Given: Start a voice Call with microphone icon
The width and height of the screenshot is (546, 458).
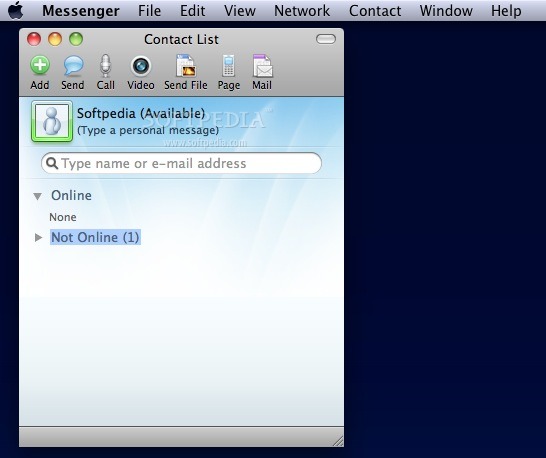Looking at the screenshot, I should click(x=105, y=66).
